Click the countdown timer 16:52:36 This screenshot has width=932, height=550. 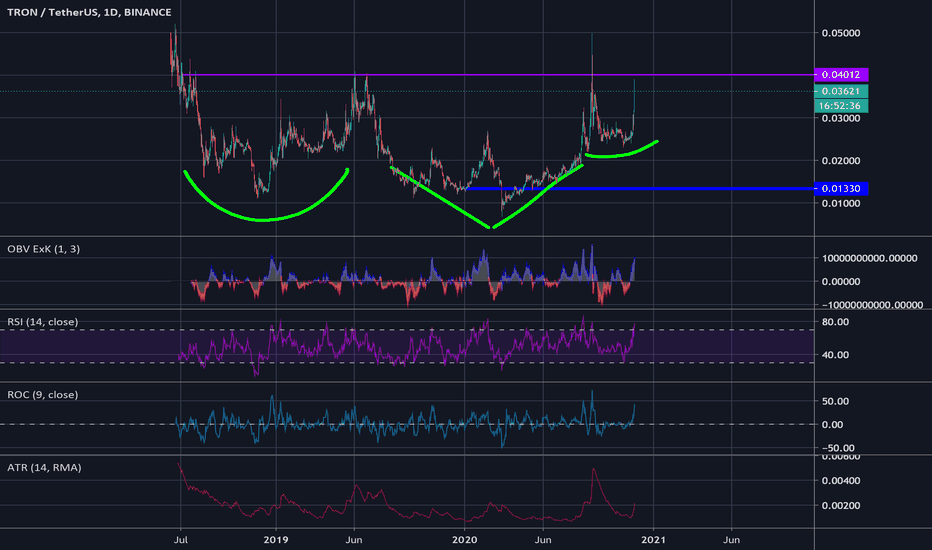840,106
